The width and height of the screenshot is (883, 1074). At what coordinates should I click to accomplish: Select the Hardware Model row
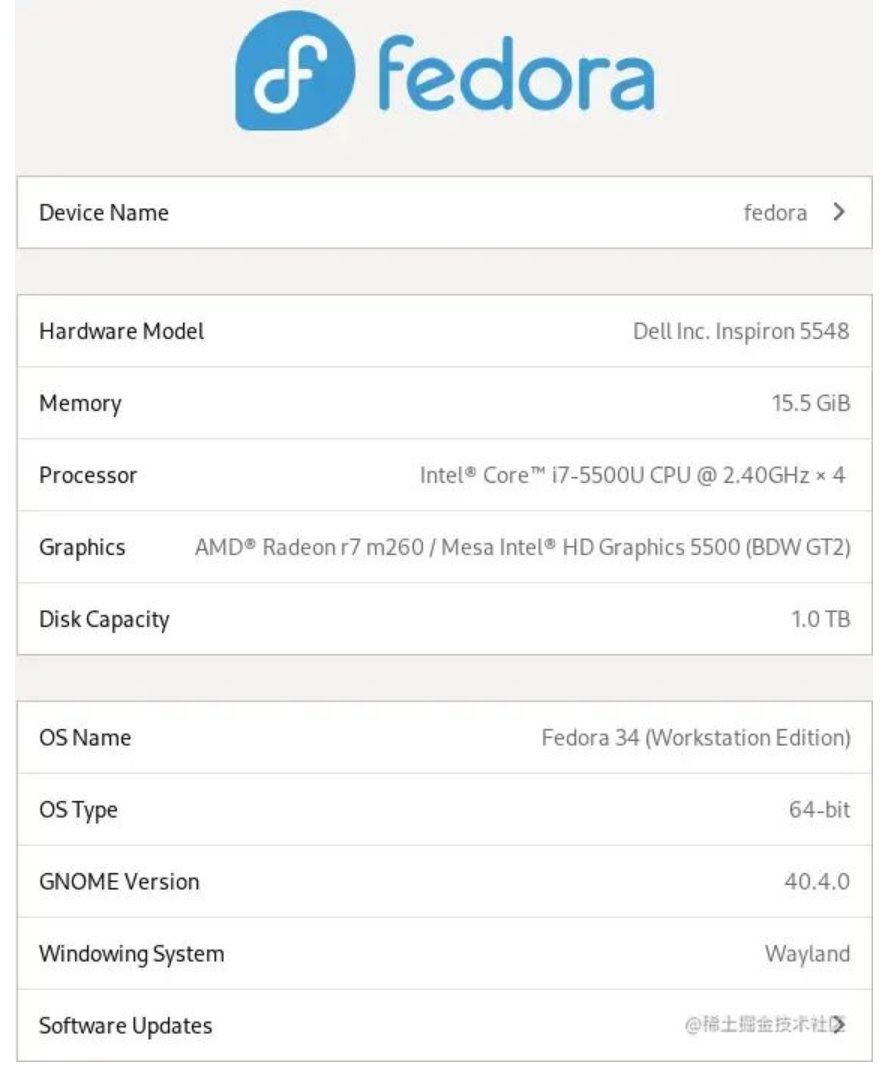pyautogui.click(x=445, y=331)
